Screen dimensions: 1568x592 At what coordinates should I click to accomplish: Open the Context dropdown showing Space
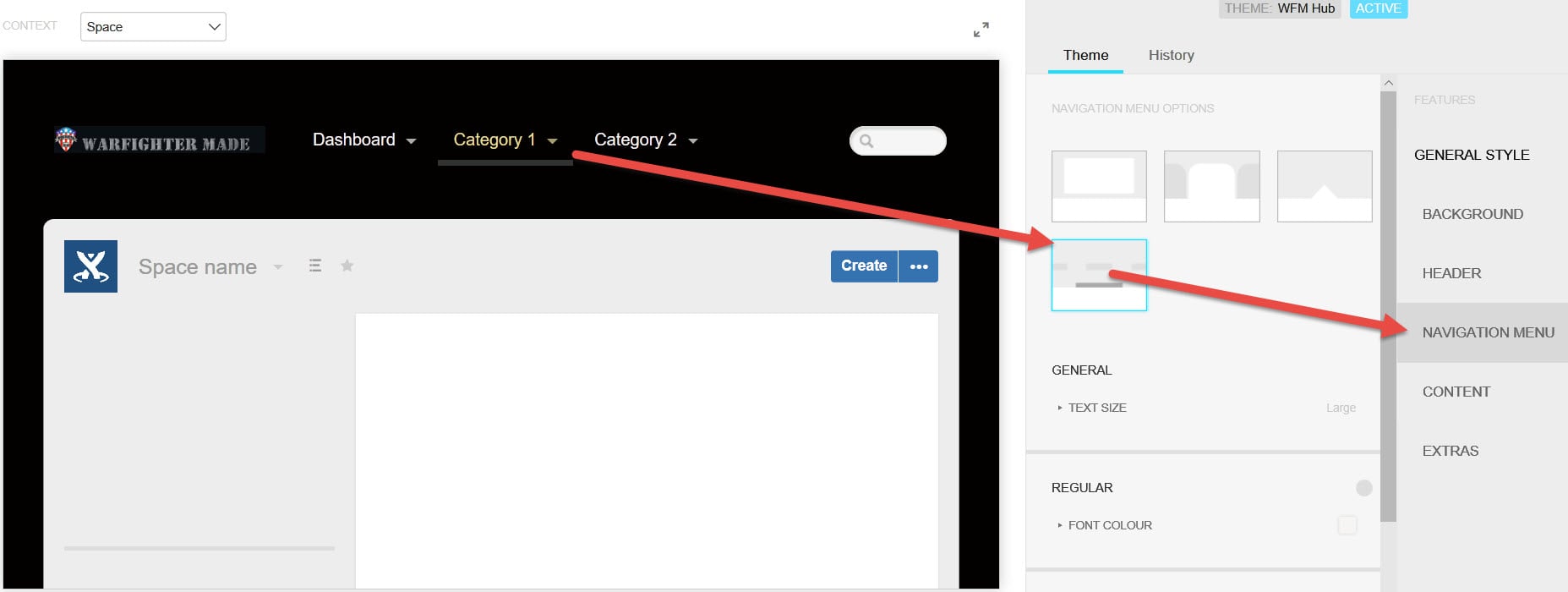coord(153,26)
